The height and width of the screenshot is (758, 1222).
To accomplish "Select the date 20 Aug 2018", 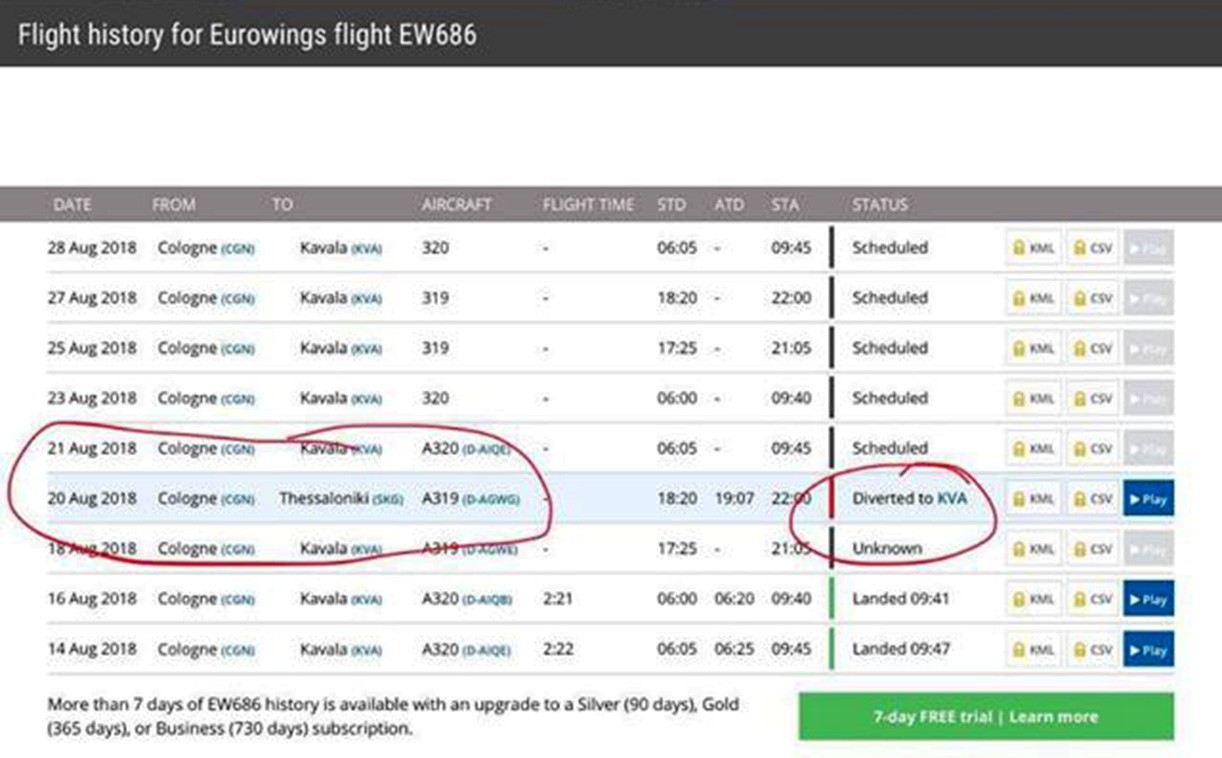I will (92, 498).
